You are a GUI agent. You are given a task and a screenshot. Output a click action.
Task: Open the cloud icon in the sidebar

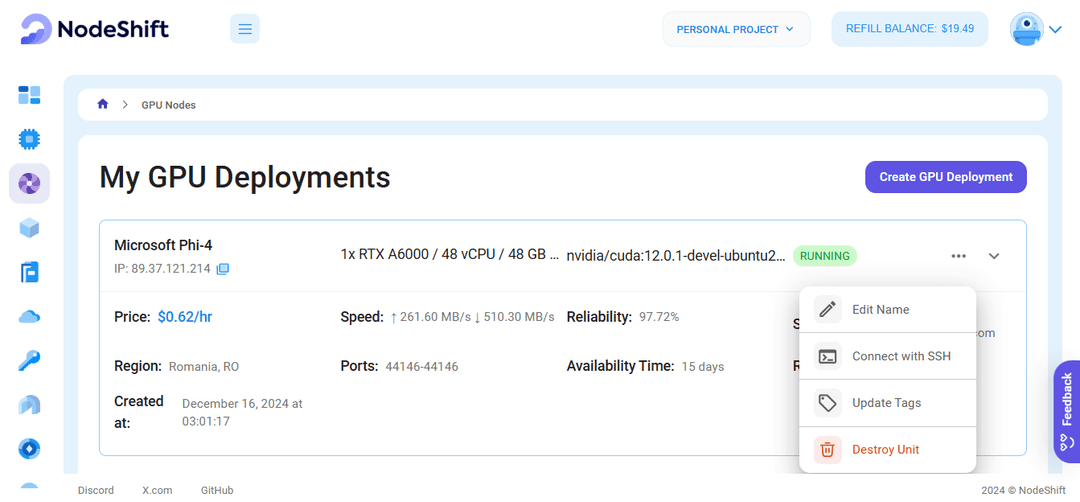point(29,316)
